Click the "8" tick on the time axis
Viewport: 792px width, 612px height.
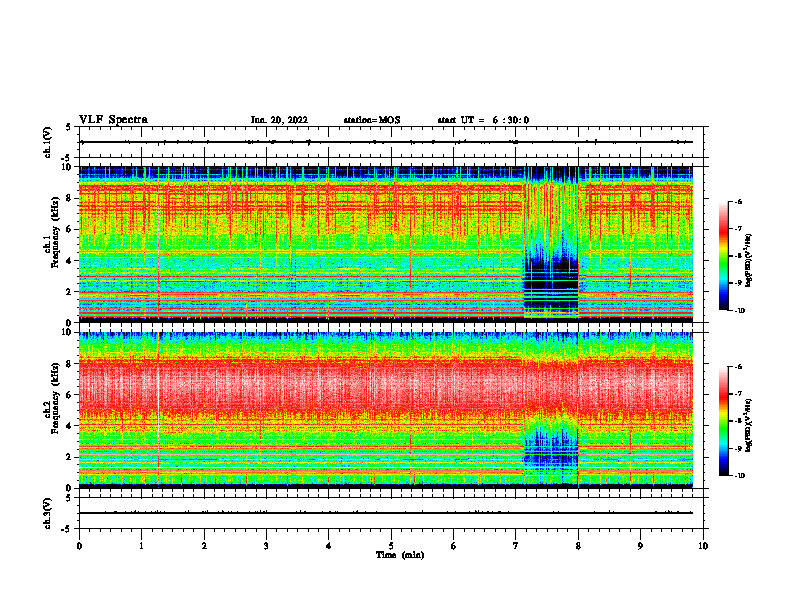tap(578, 546)
